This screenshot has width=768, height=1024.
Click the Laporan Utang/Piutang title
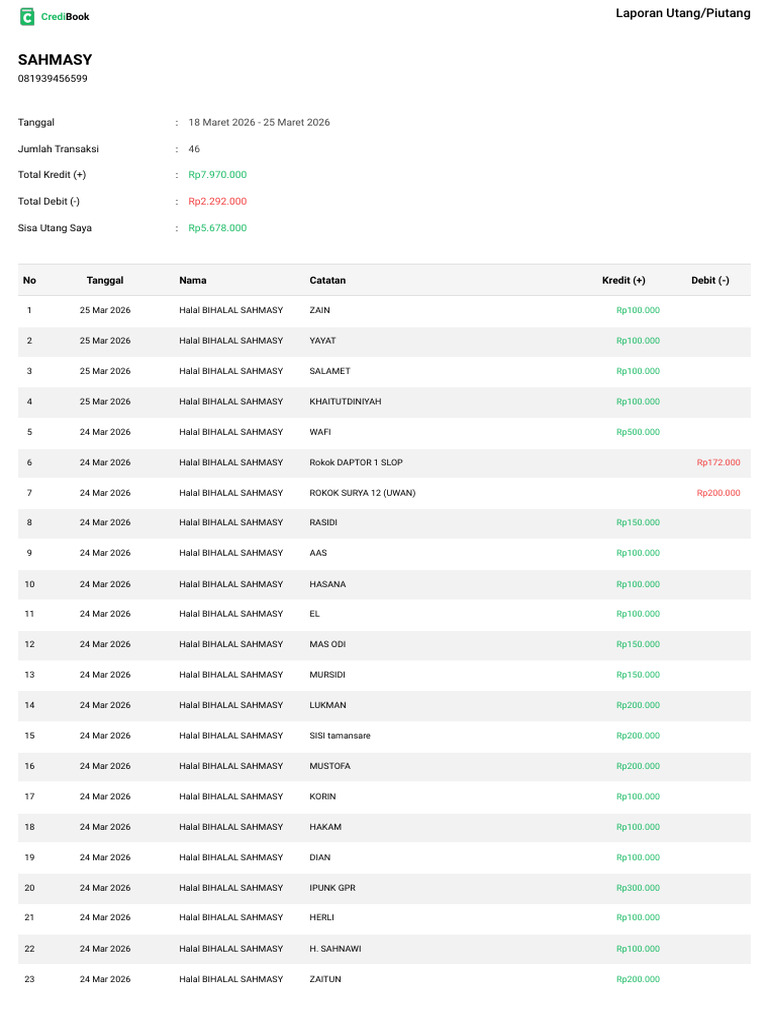682,13
